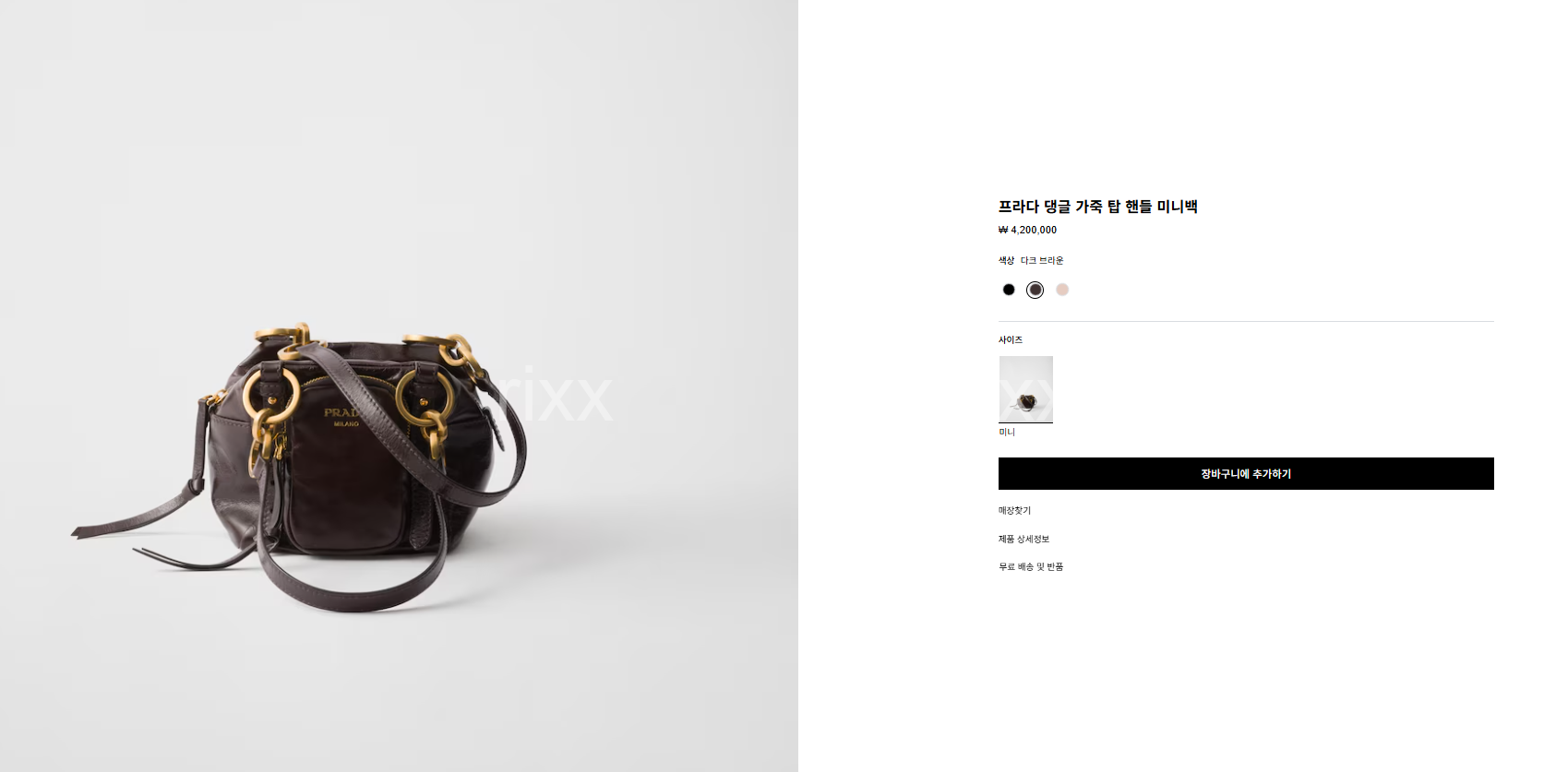Viewport: 1568px width, 772px height.
Task: Click the 미니 size label text
Action: coord(1007,432)
